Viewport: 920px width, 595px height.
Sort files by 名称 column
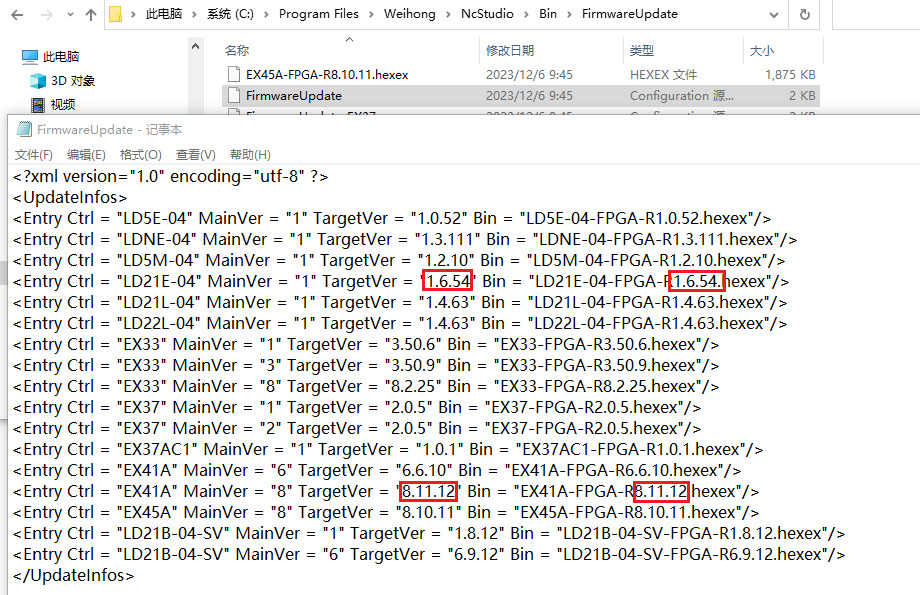click(237, 50)
